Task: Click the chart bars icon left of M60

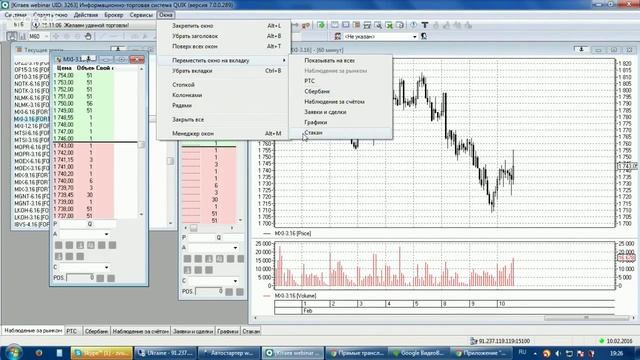Action: [22, 36]
